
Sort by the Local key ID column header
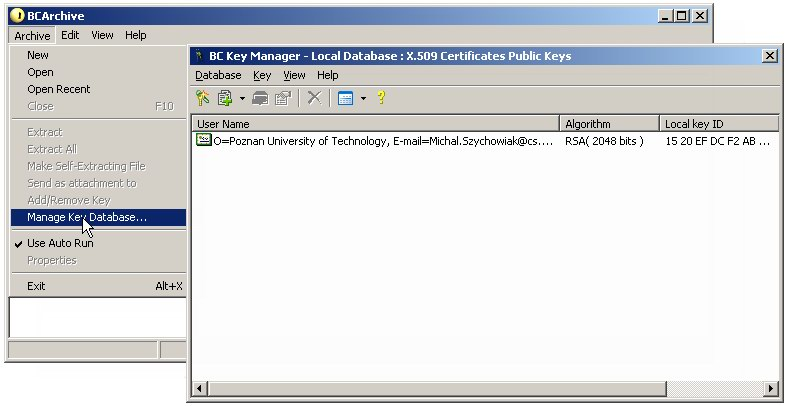[x=719, y=124]
